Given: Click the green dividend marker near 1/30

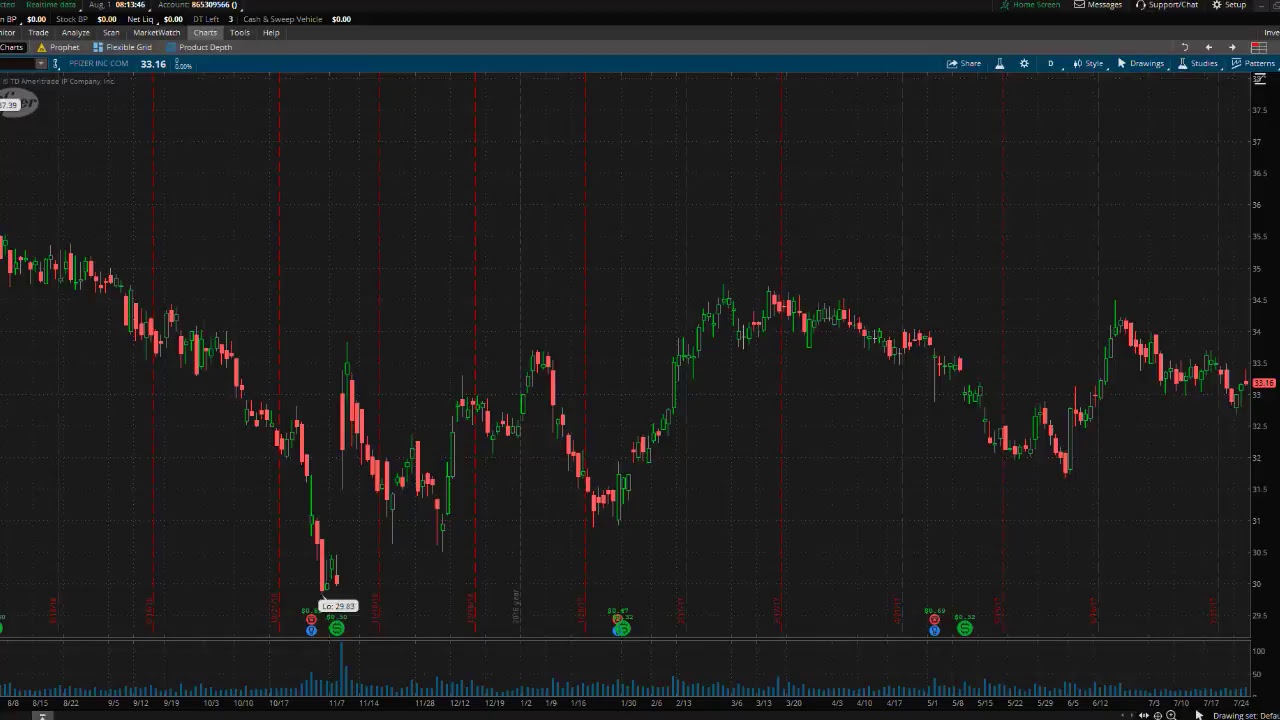Looking at the screenshot, I should pos(621,629).
